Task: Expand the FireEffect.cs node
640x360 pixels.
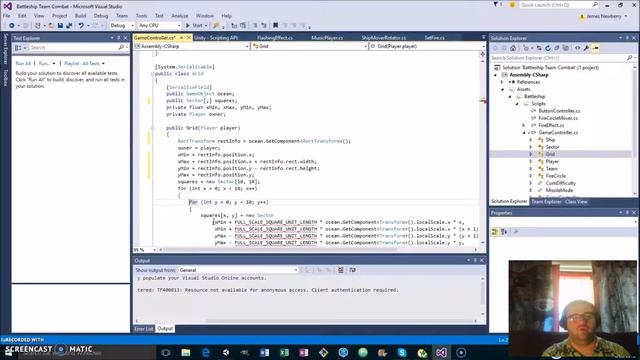Action: 524,125
